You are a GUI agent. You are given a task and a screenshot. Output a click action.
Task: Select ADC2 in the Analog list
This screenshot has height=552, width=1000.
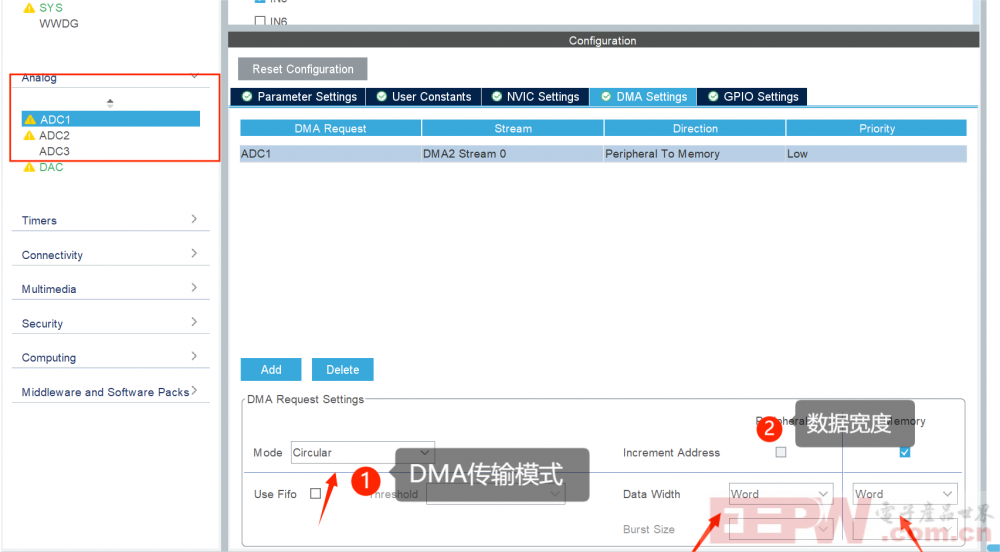[x=54, y=135]
